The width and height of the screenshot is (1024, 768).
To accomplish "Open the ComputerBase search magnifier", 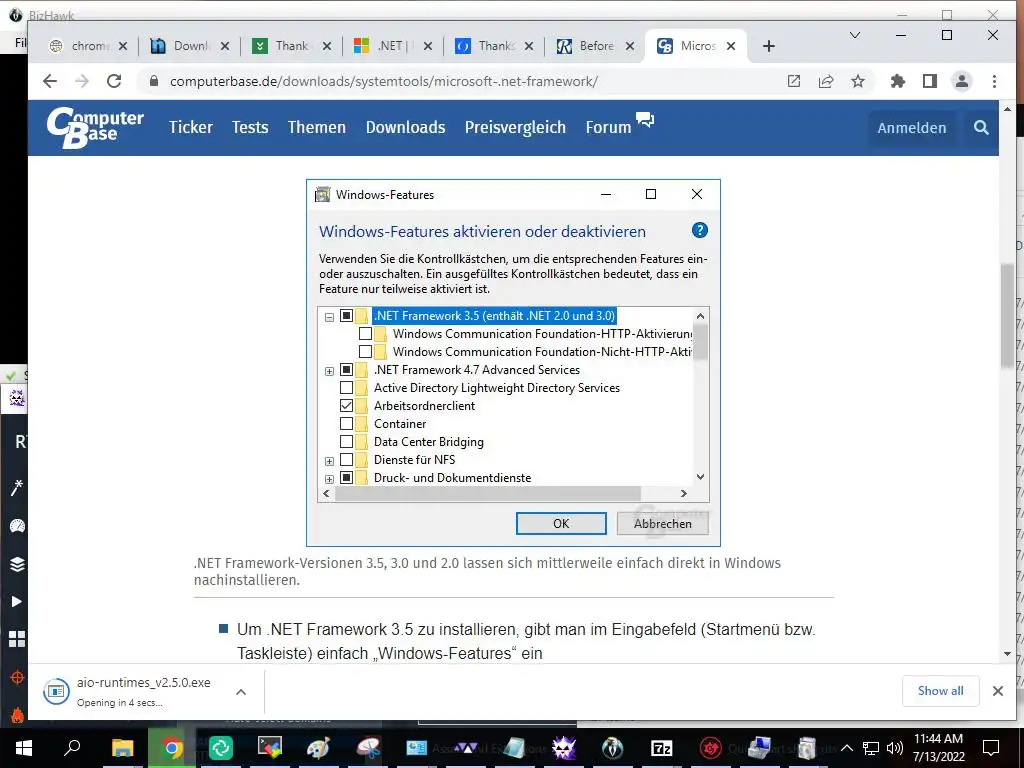I will tap(981, 127).
